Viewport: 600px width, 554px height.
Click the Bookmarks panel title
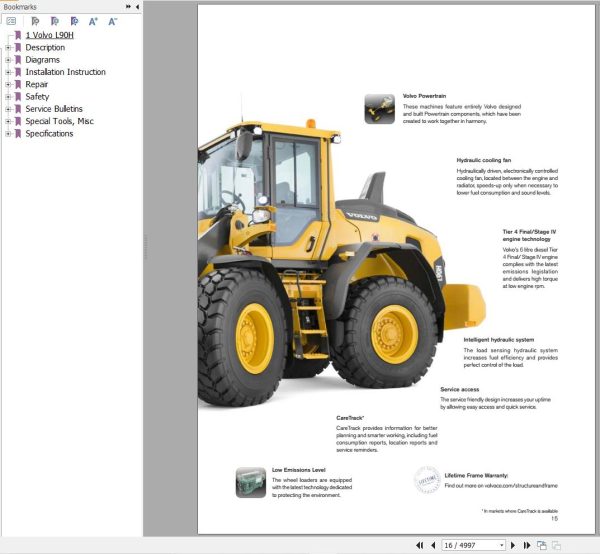pos(20,7)
